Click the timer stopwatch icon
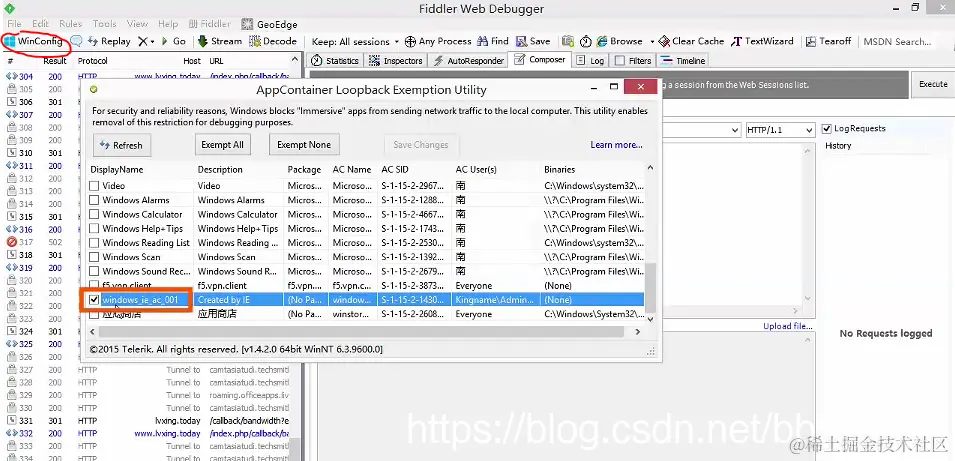Viewport: 955px width, 461px height. click(x=585, y=41)
